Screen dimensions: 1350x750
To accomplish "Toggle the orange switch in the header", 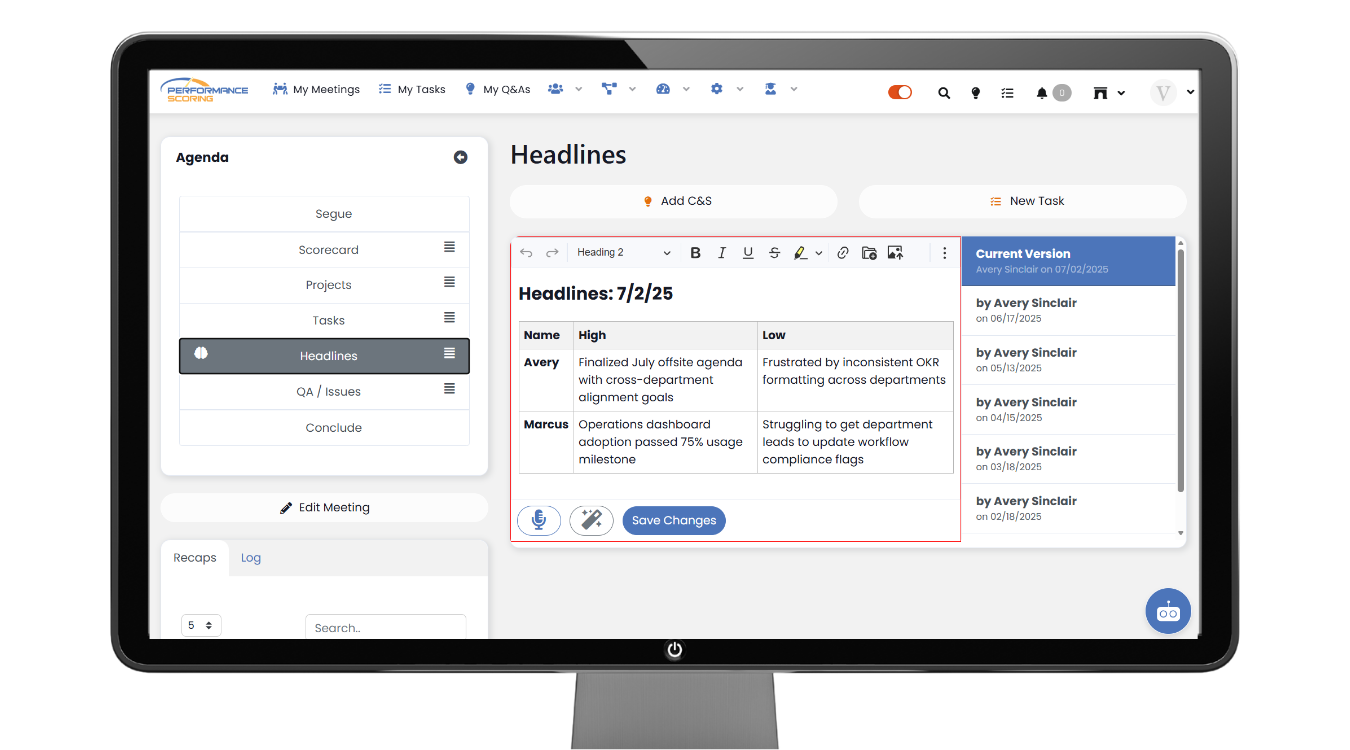I will pos(900,92).
